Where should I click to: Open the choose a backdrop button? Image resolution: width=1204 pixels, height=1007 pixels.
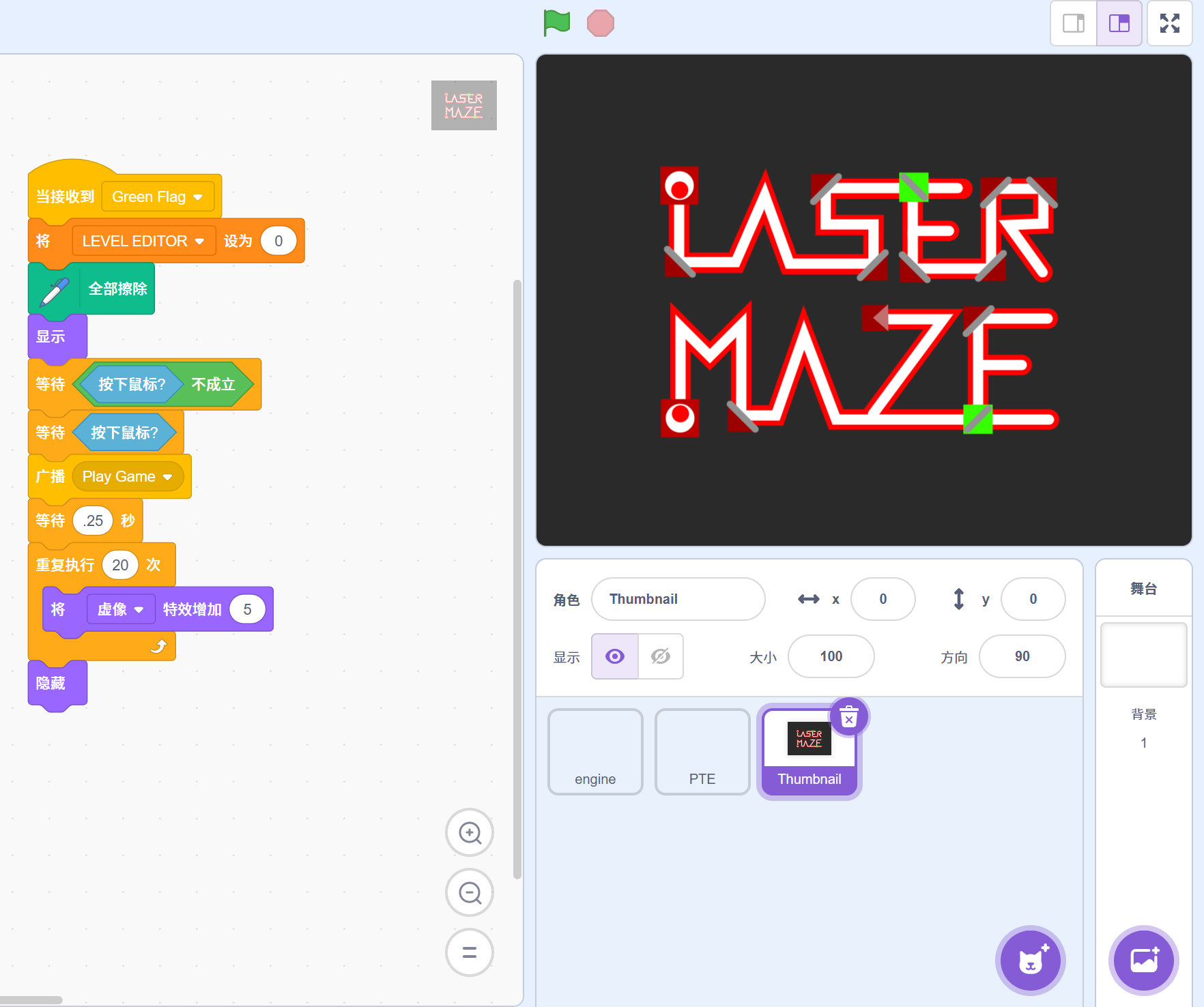click(1144, 960)
